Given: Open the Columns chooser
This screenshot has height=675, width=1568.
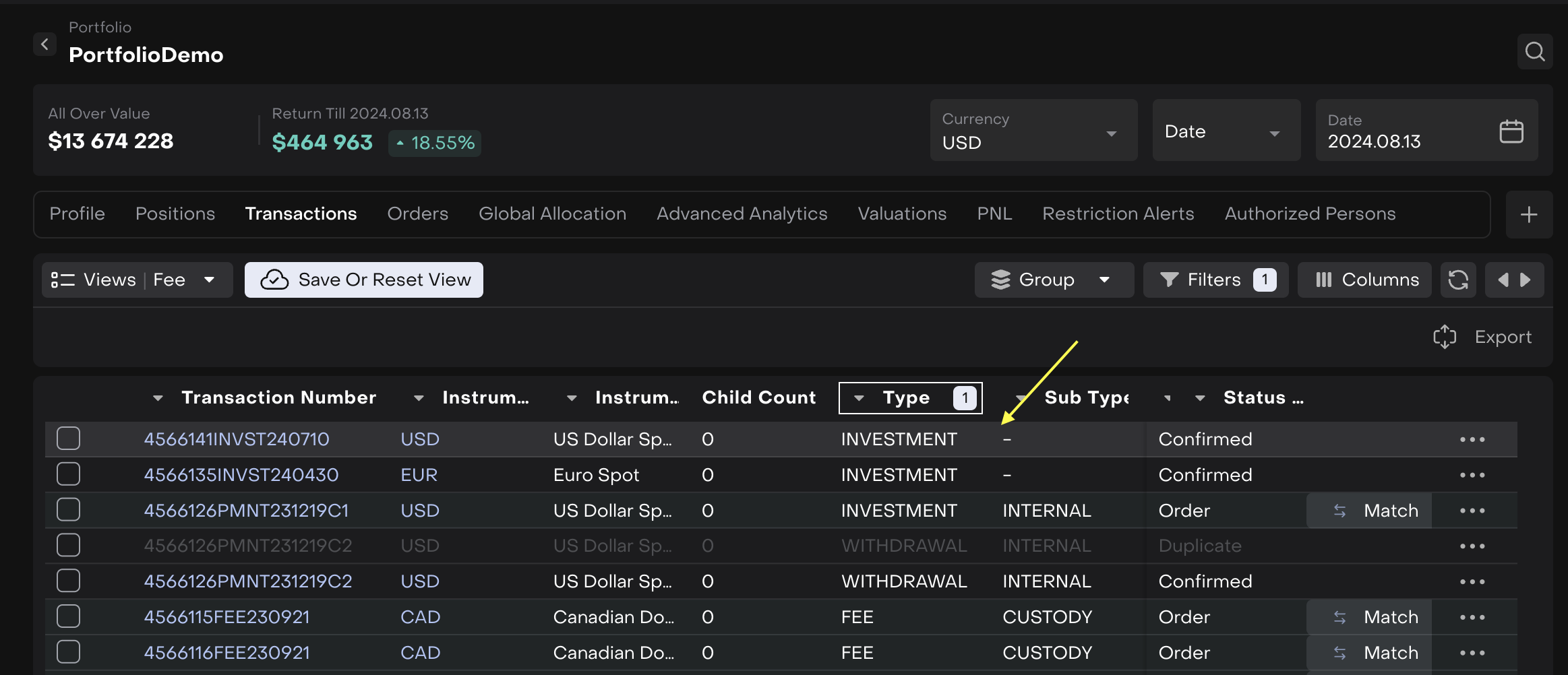Looking at the screenshot, I should pos(1367,280).
